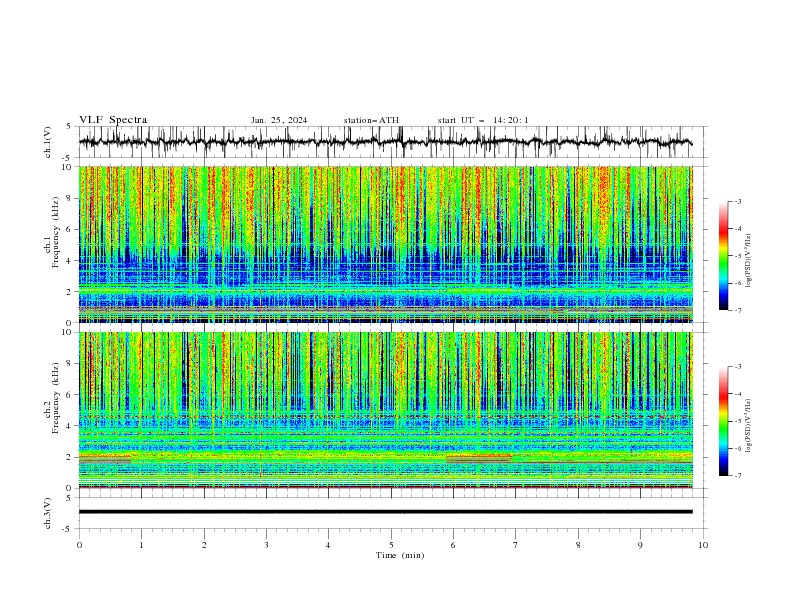Click the date 'Jan. 25, 2024'
The width and height of the screenshot is (792, 612).
pyautogui.click(x=279, y=120)
